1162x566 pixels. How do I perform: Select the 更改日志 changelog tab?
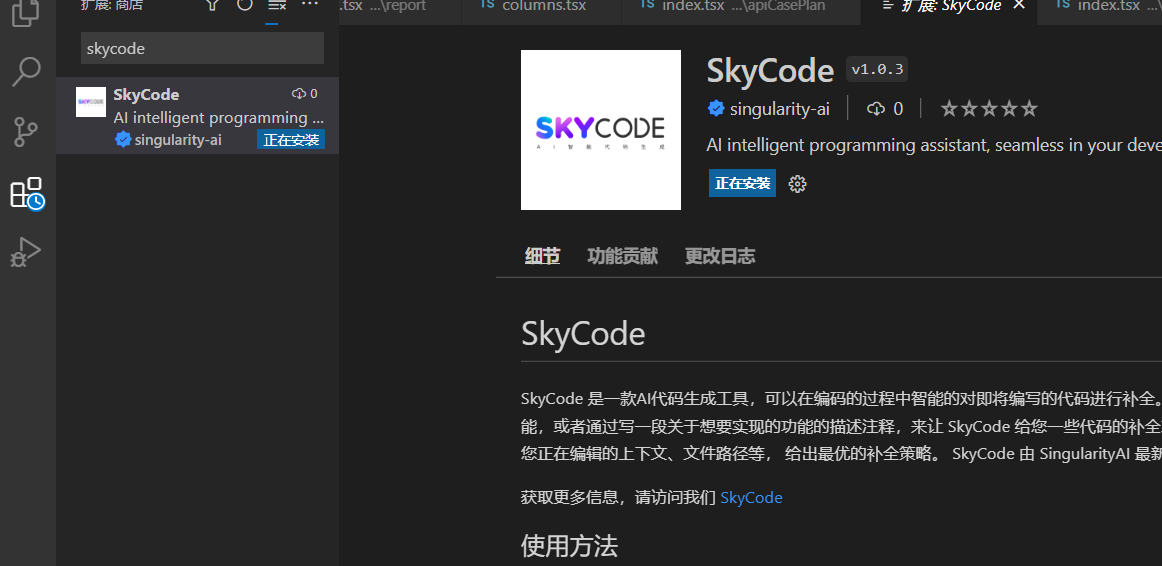pyautogui.click(x=720, y=256)
